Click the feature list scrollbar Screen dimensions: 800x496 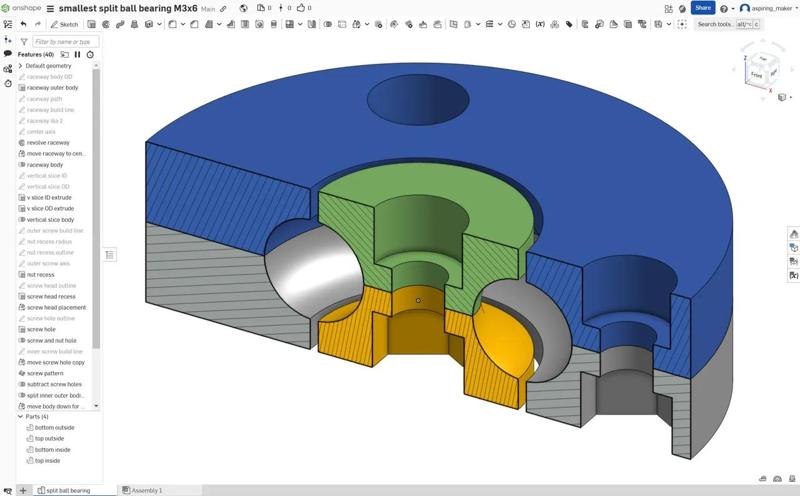(x=96, y=208)
